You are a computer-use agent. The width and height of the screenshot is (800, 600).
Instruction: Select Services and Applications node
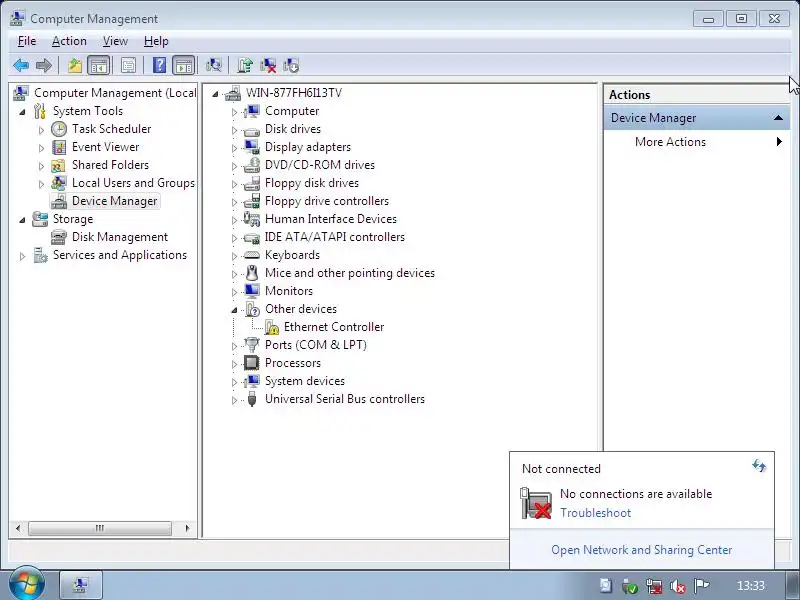[120, 255]
